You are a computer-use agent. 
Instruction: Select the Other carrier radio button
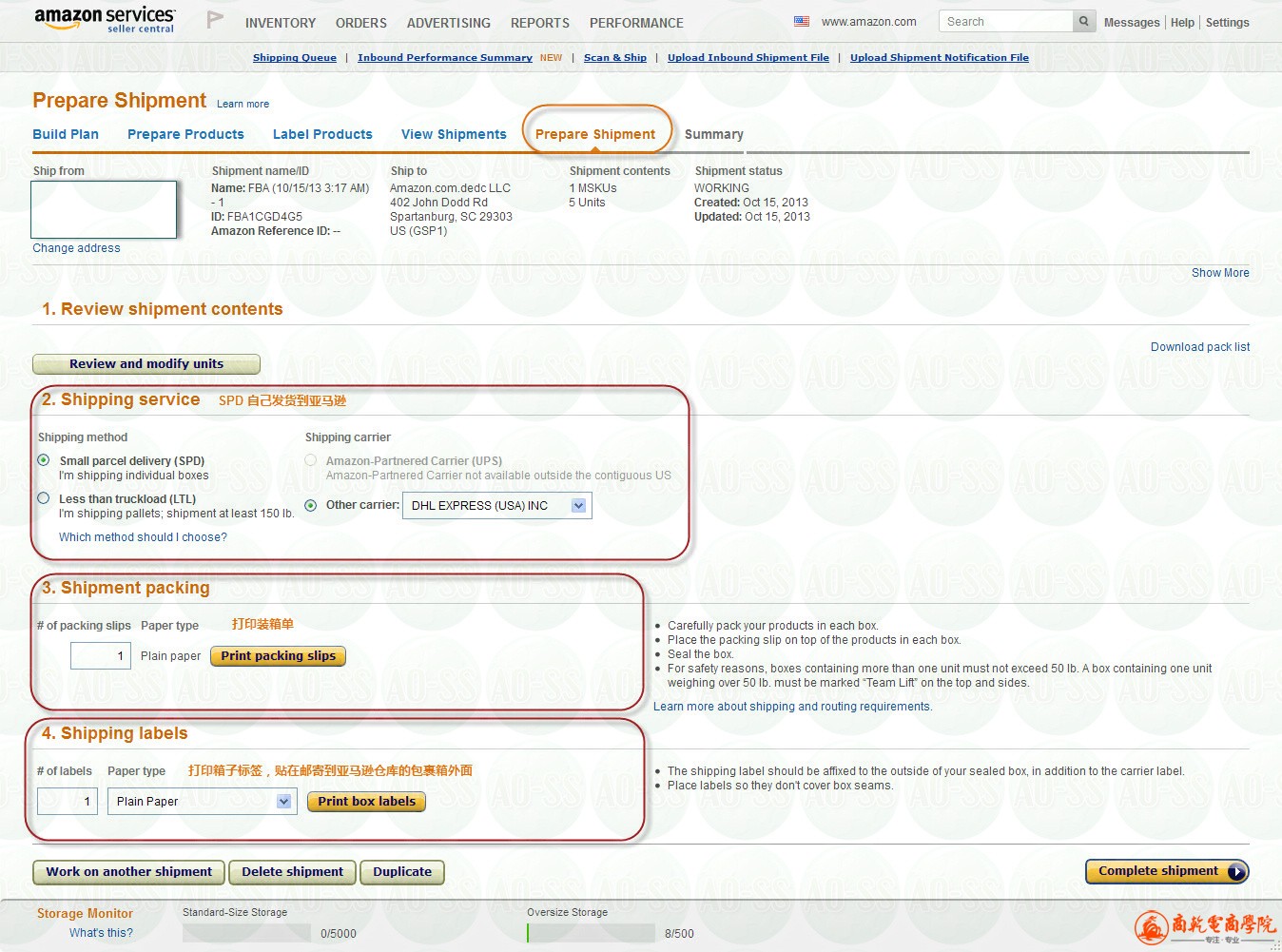pos(311,505)
